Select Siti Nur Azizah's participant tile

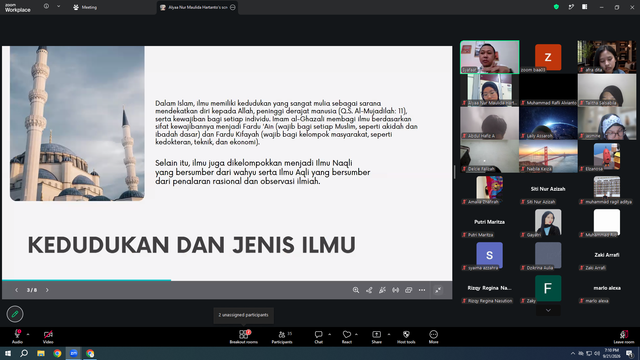tap(548, 189)
